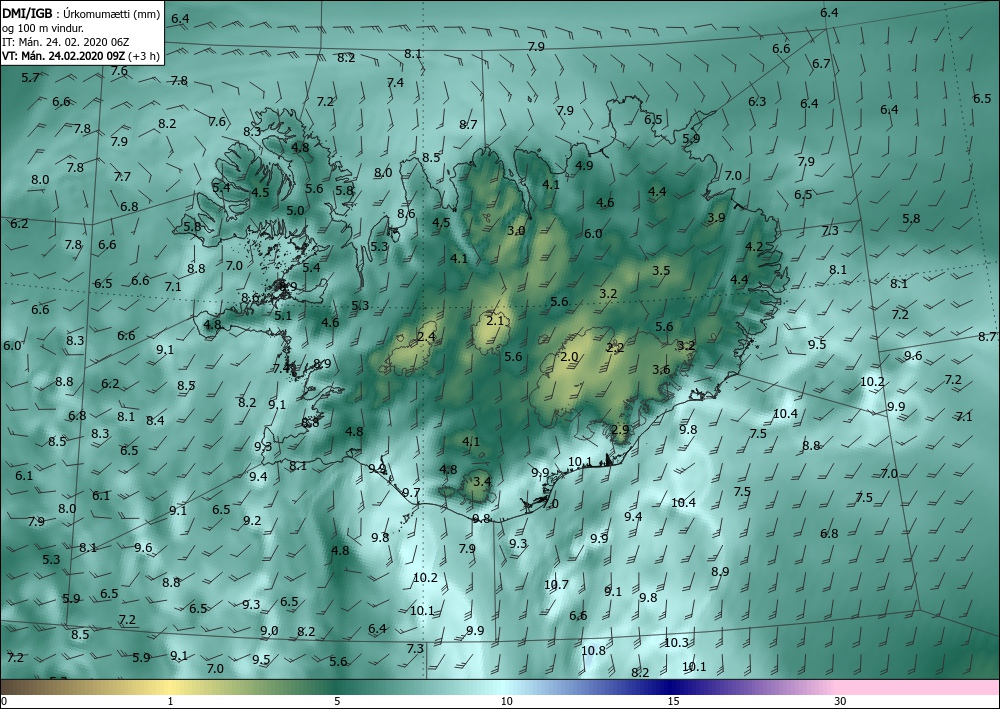This screenshot has width=1000, height=709.
Task: Click the pink segment of the color scale
Action: click(918, 687)
